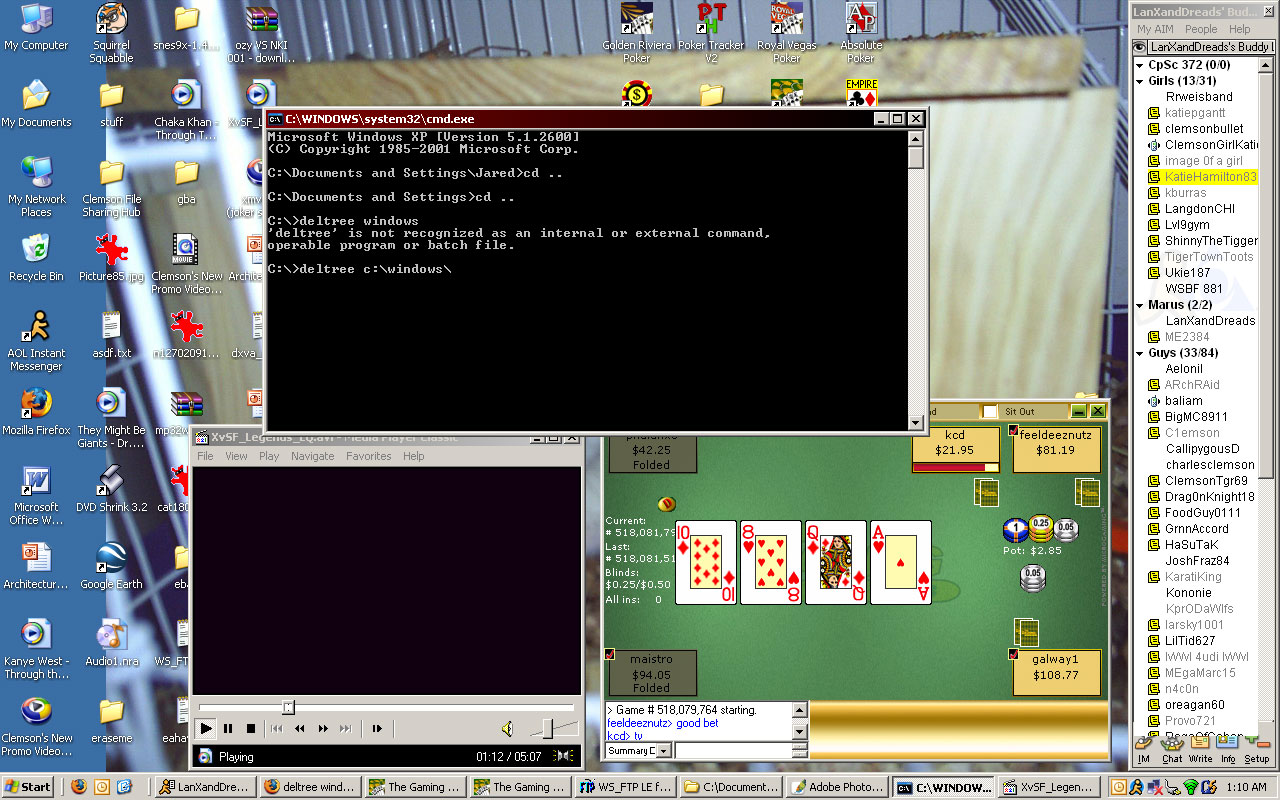Step one frame forward in Media Player
The height and width of the screenshot is (800, 1280).
point(377,729)
